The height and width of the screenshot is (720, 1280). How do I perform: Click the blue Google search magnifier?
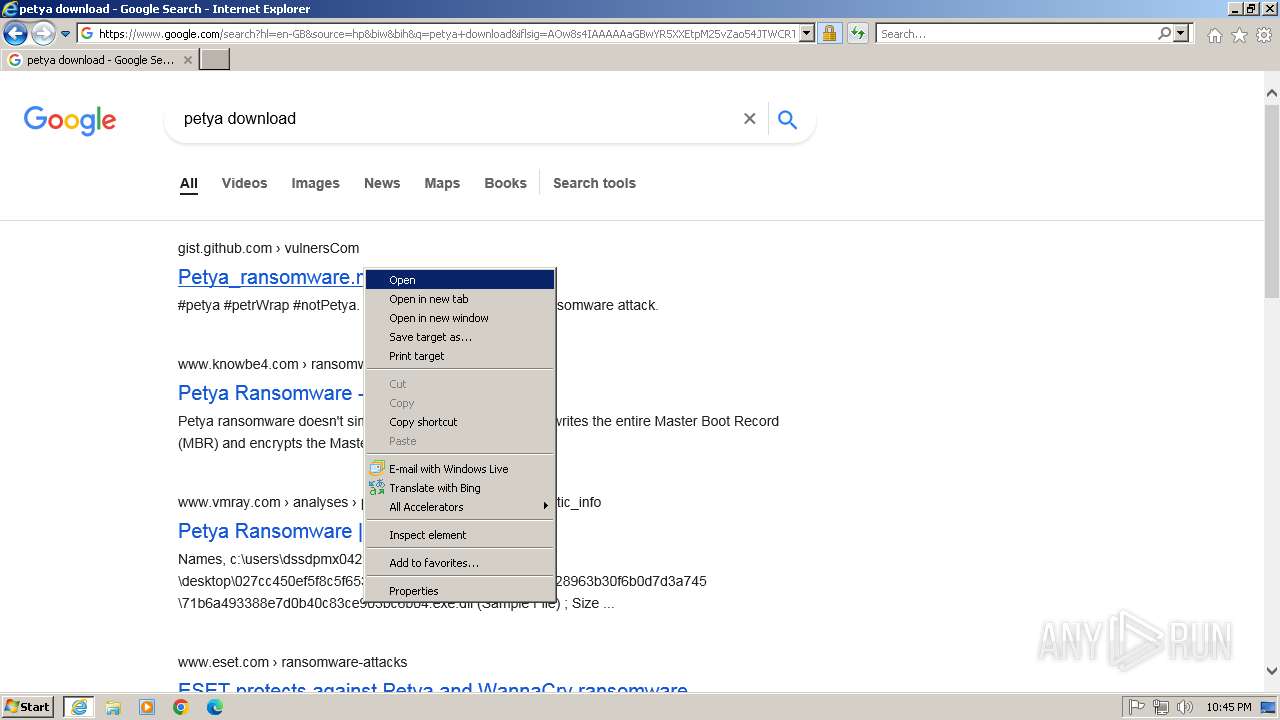pyautogui.click(x=788, y=119)
